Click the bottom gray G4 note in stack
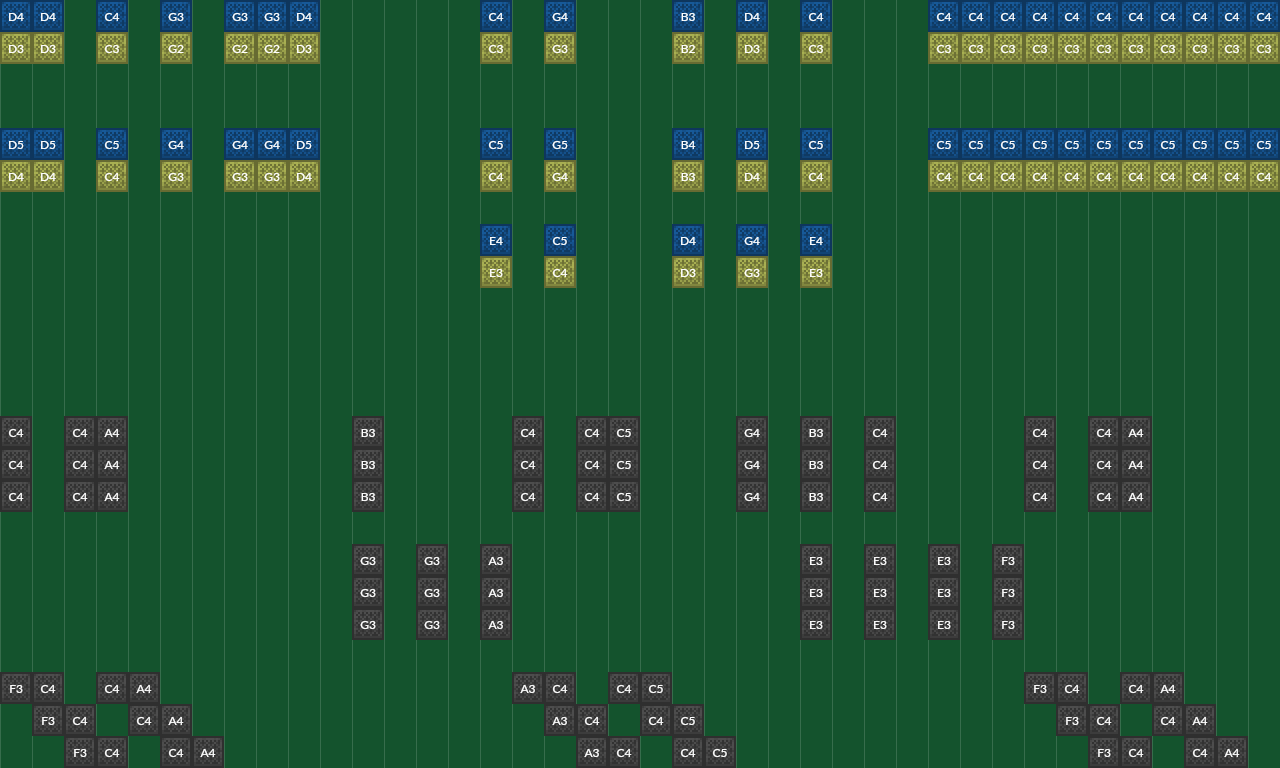Image resolution: width=1280 pixels, height=768 pixels. tap(752, 496)
